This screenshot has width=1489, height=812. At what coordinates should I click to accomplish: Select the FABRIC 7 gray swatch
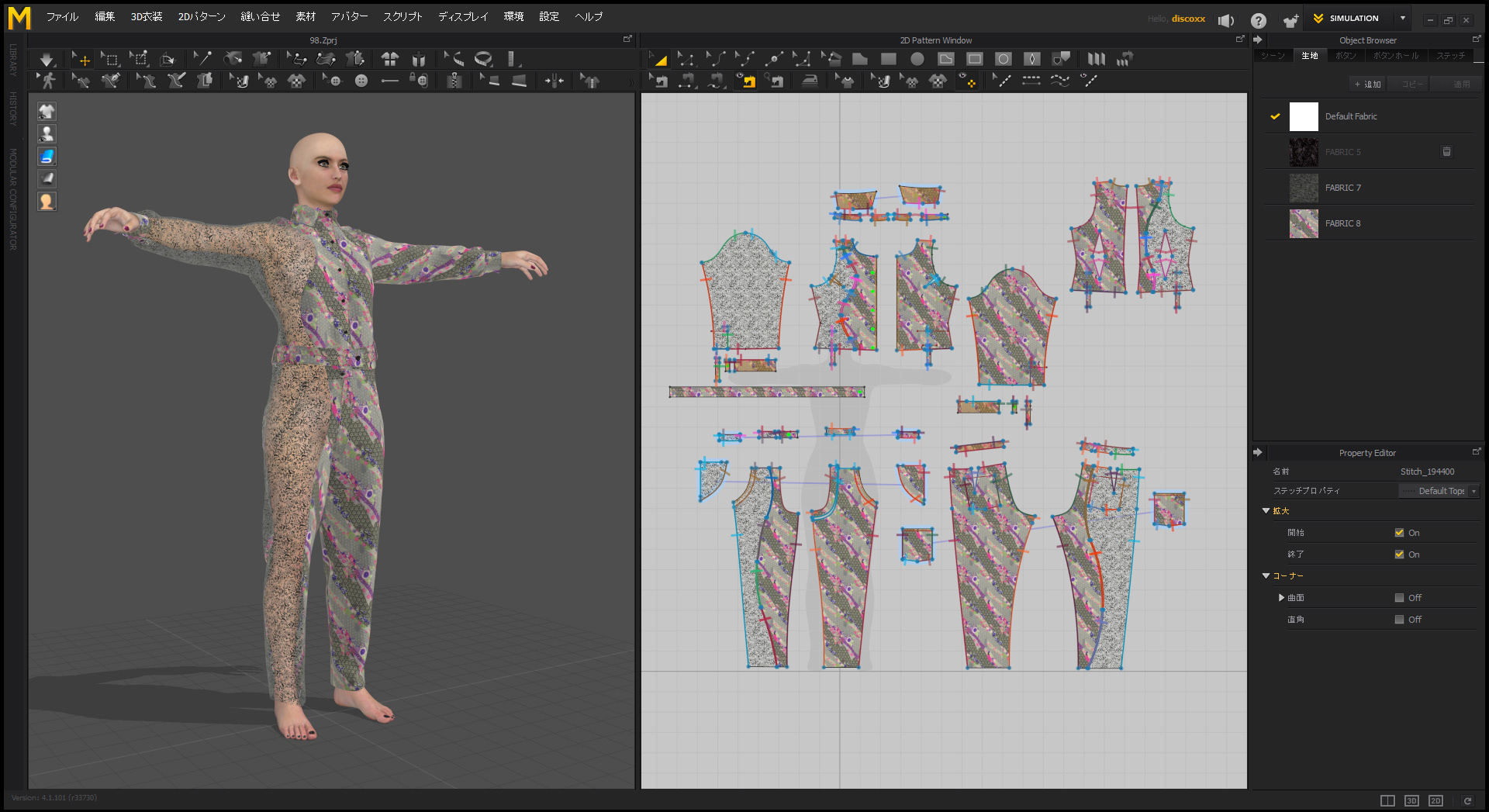pyautogui.click(x=1304, y=188)
